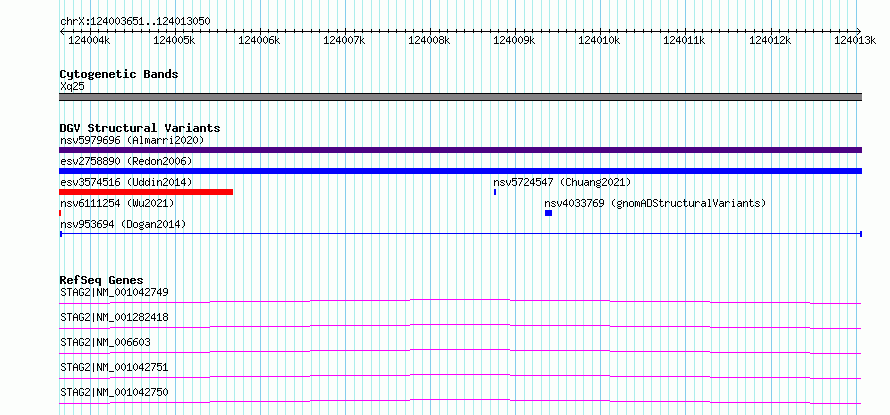The width and height of the screenshot is (890, 415).
Task: Click the 124006k ruler position
Action: [x=259, y=40]
